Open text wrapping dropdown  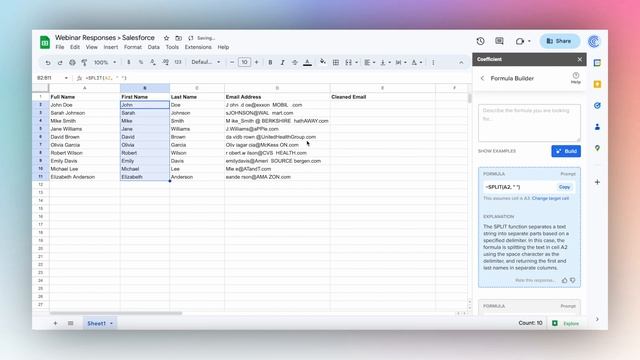click(400, 62)
